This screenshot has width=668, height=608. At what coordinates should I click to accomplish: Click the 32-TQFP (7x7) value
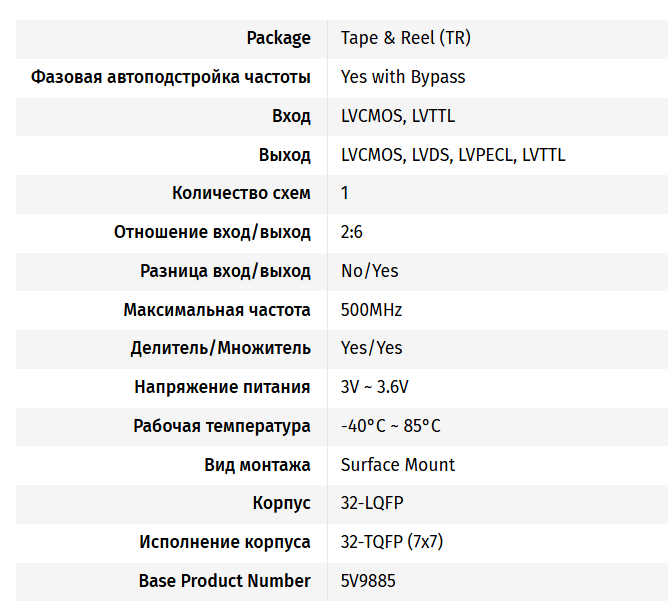point(392,542)
